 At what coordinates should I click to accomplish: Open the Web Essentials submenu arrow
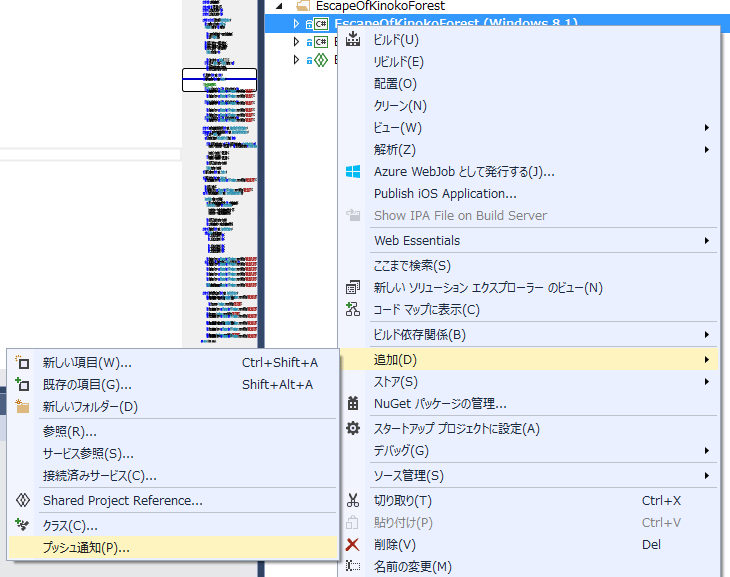[x=707, y=240]
